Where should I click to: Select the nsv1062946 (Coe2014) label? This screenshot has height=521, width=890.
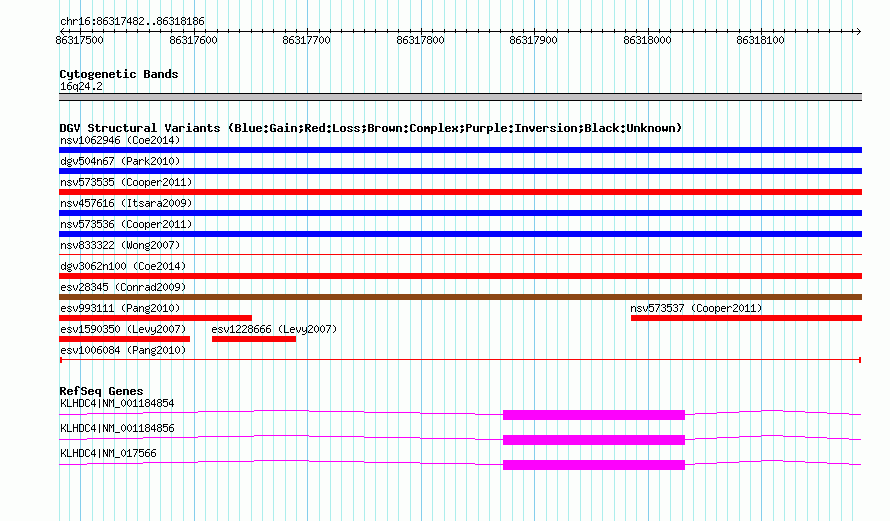tap(120, 140)
